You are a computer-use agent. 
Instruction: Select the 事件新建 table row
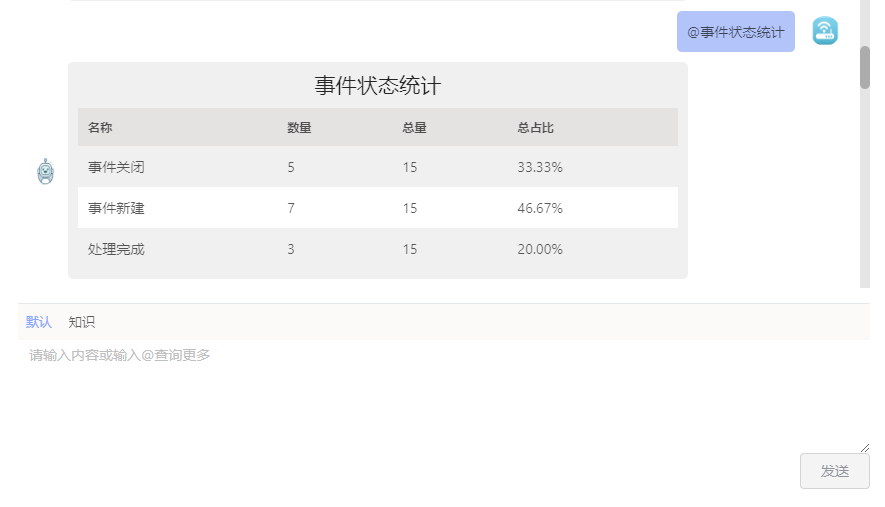click(x=377, y=208)
